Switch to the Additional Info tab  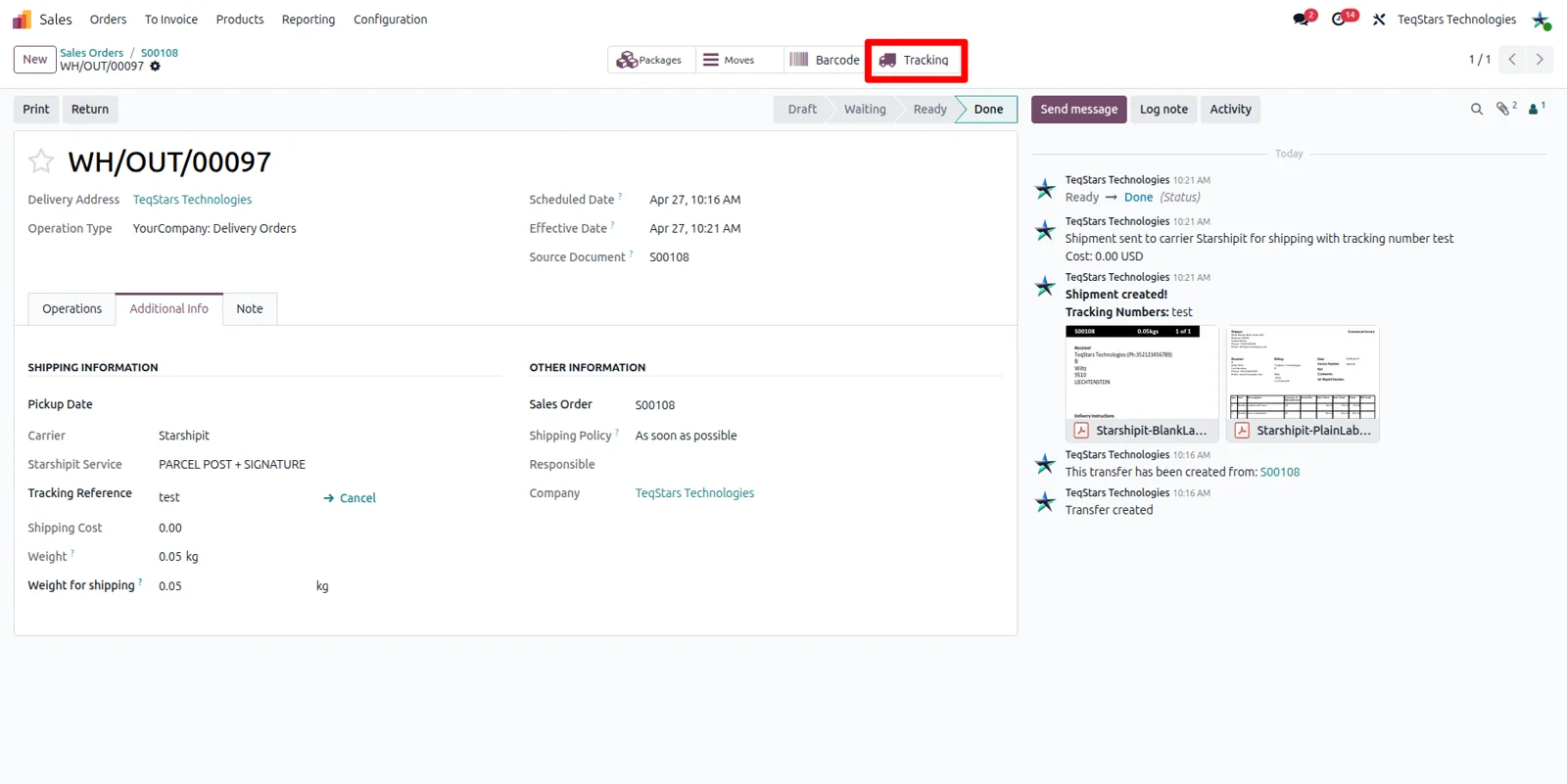click(169, 309)
